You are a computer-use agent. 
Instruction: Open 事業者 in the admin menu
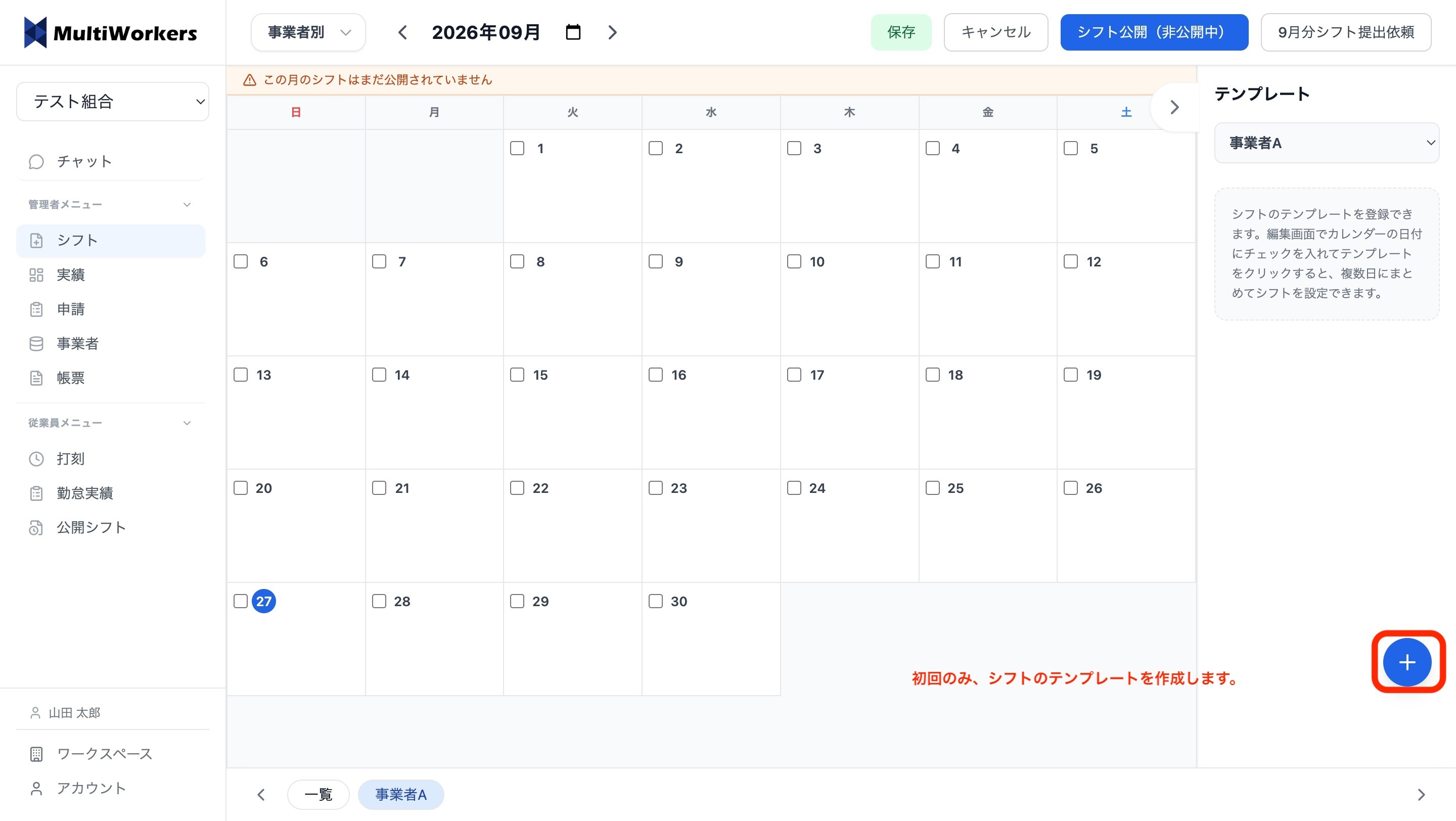111,344
